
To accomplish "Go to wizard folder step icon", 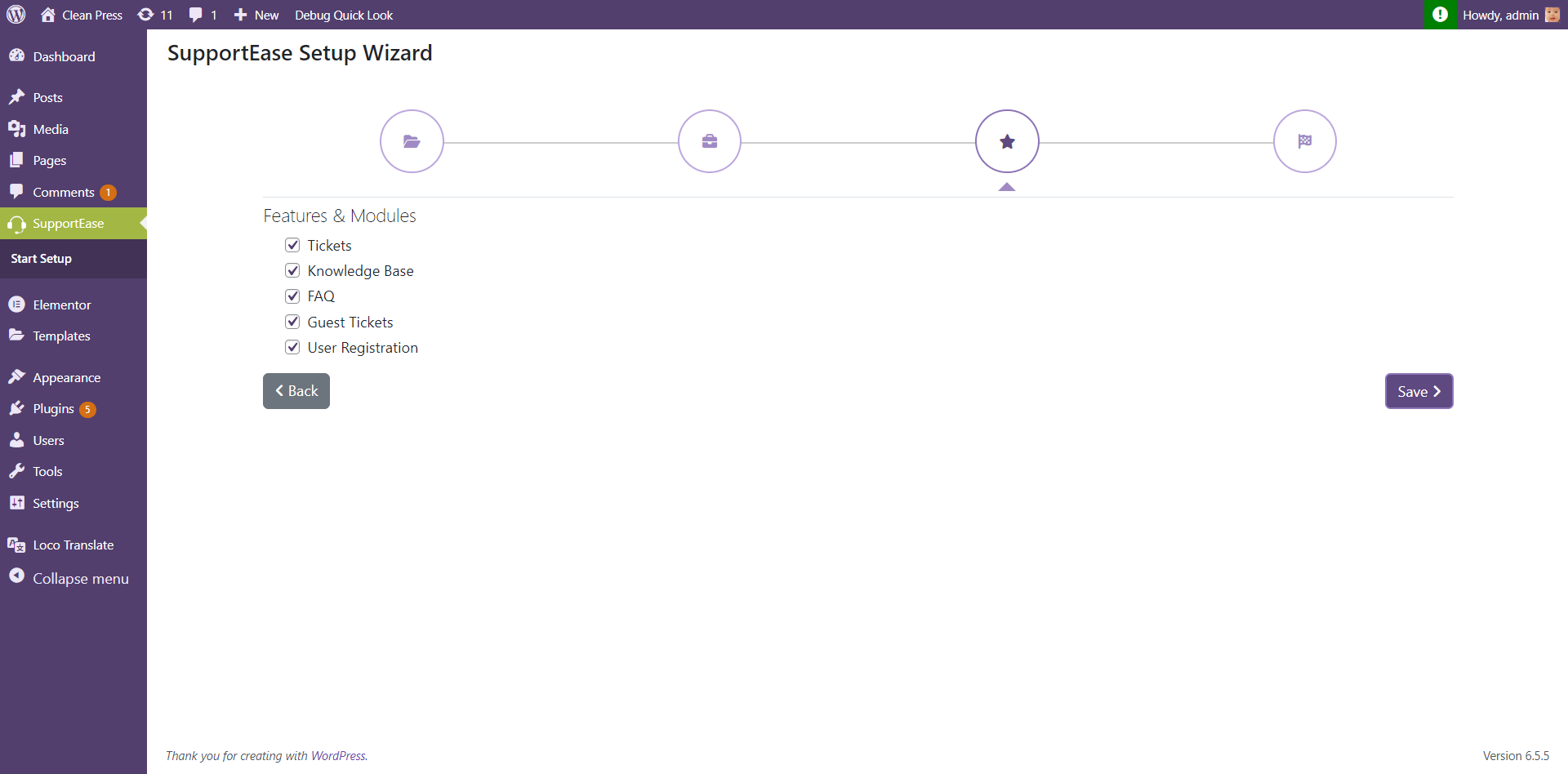I will click(412, 141).
